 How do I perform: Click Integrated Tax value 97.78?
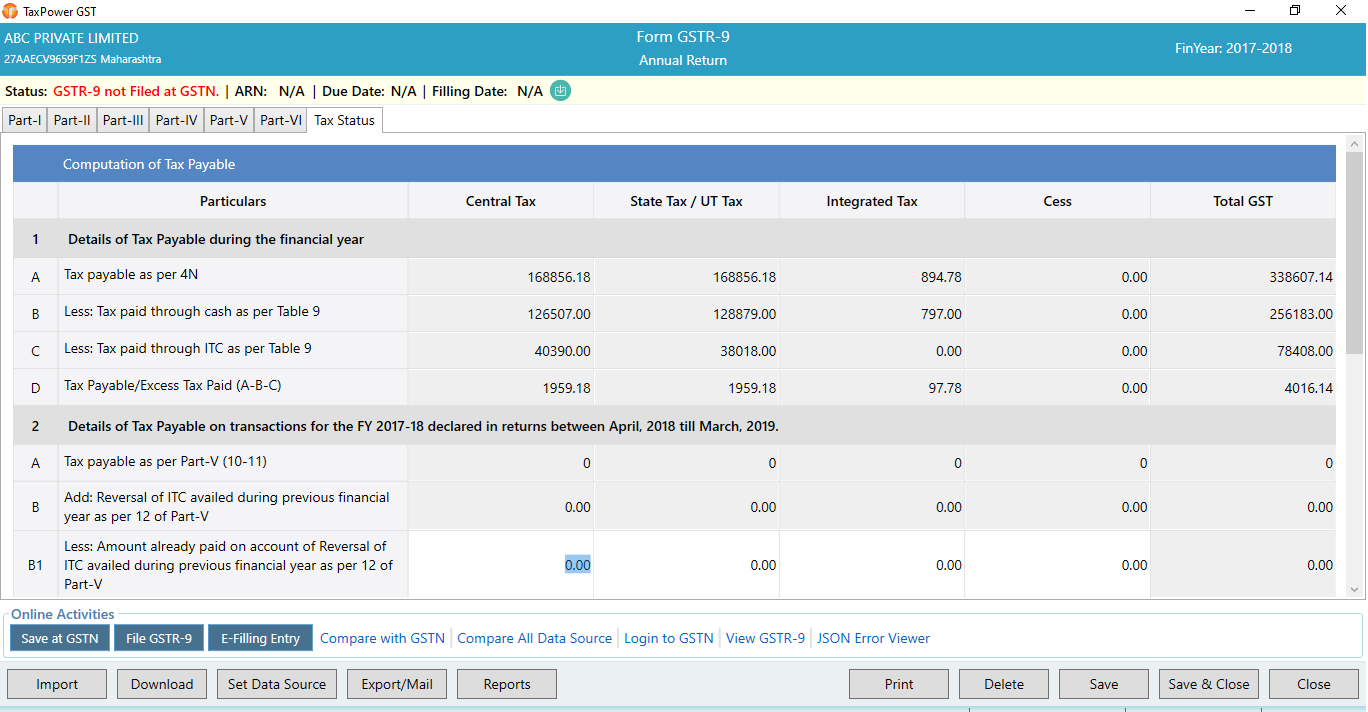[945, 388]
